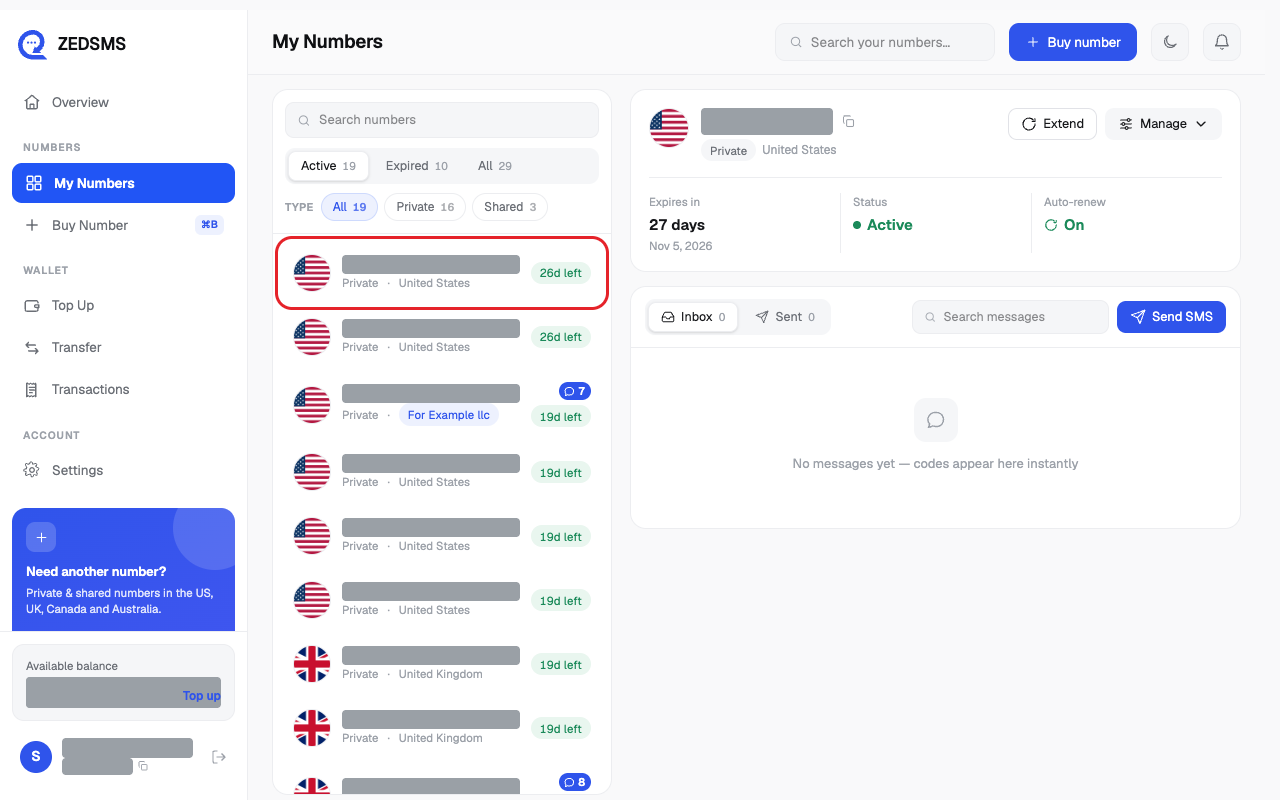Toggle dark mode with the moon icon
The image size is (1280, 800).
point(1170,42)
